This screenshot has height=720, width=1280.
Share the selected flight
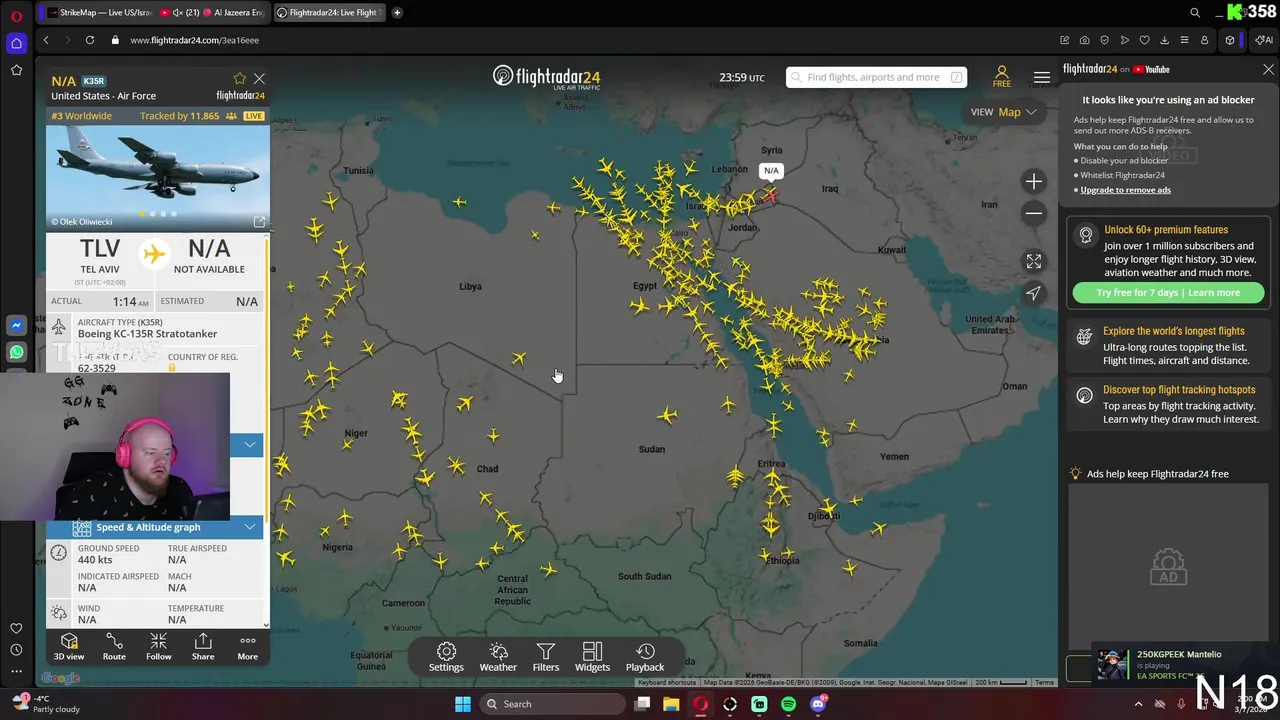click(203, 647)
